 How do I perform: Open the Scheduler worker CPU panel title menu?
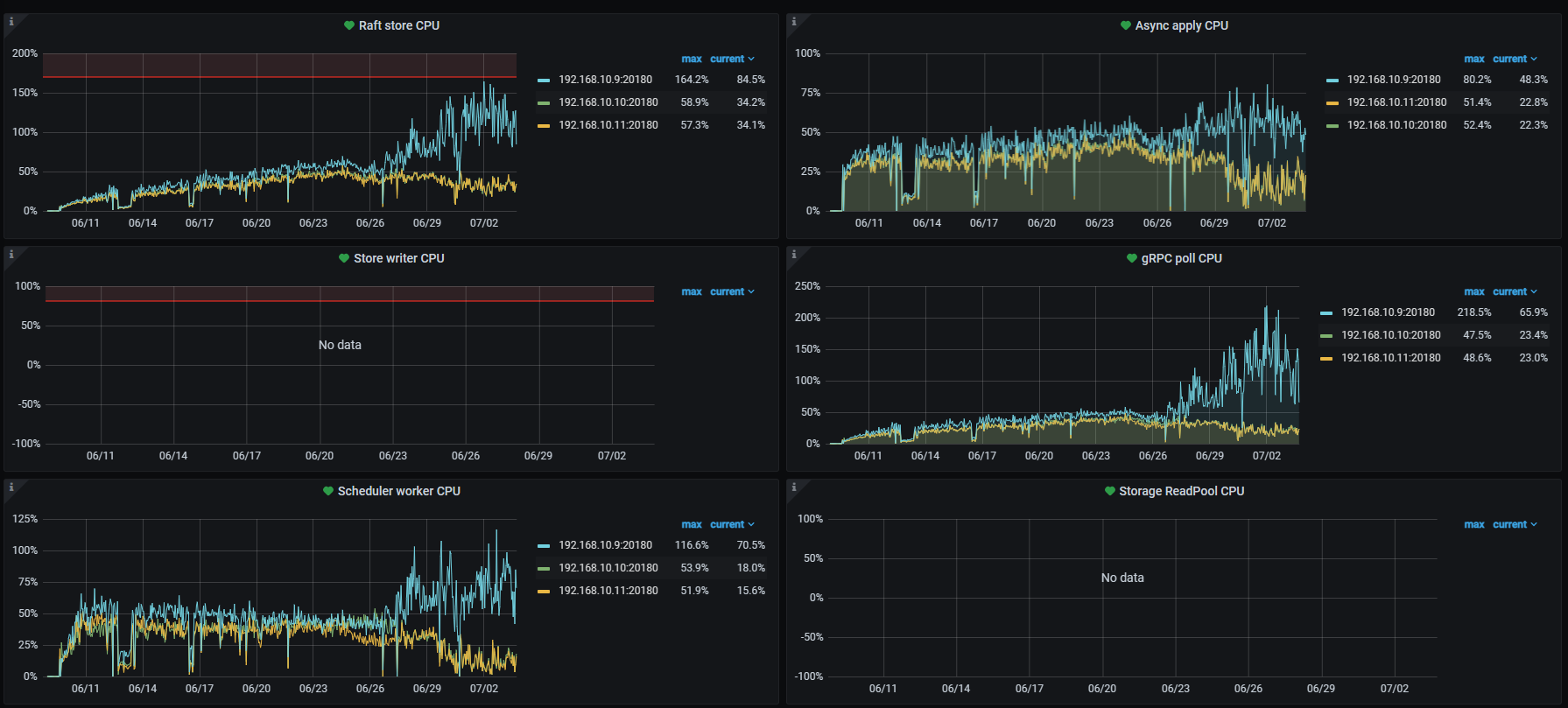(399, 491)
